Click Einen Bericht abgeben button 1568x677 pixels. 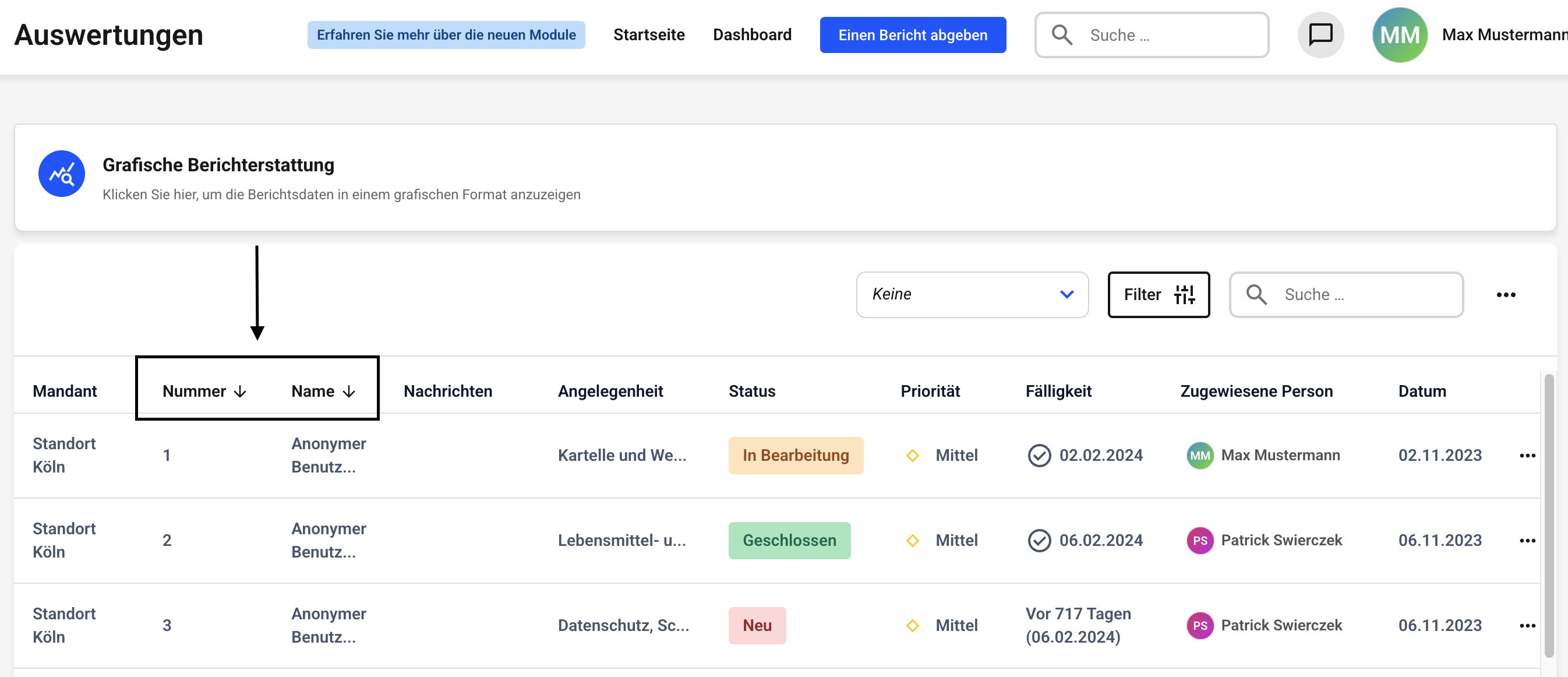coord(913,35)
